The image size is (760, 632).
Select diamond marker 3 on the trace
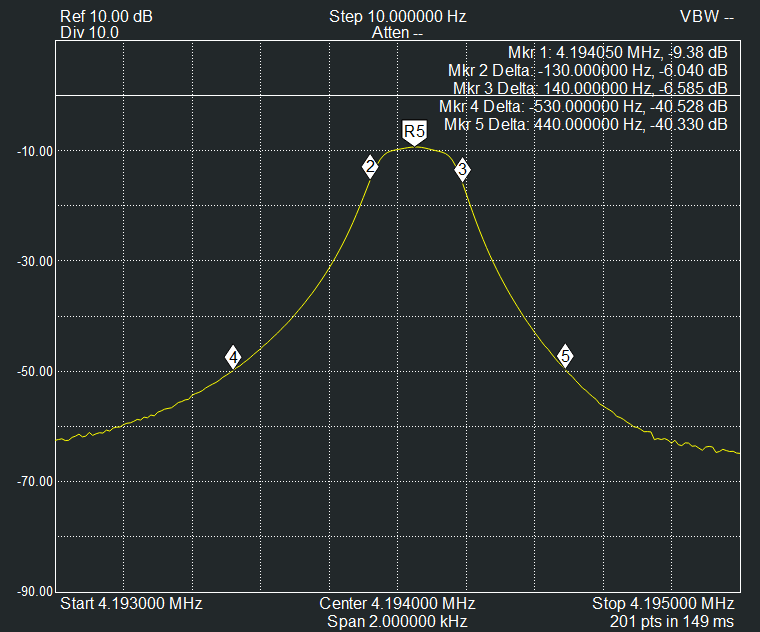tap(462, 170)
